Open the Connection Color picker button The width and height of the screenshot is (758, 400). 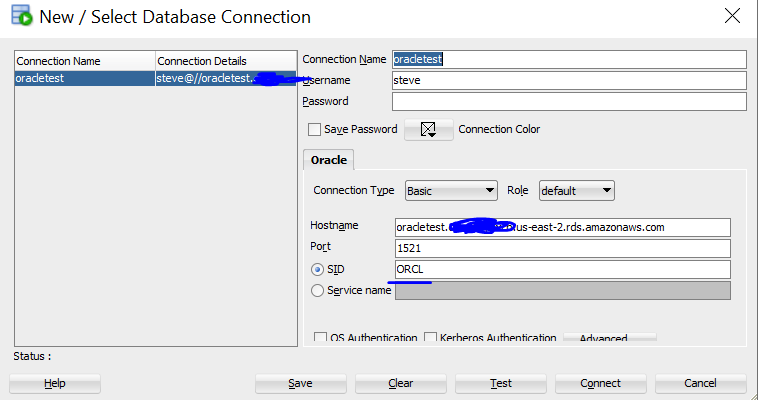tap(429, 130)
